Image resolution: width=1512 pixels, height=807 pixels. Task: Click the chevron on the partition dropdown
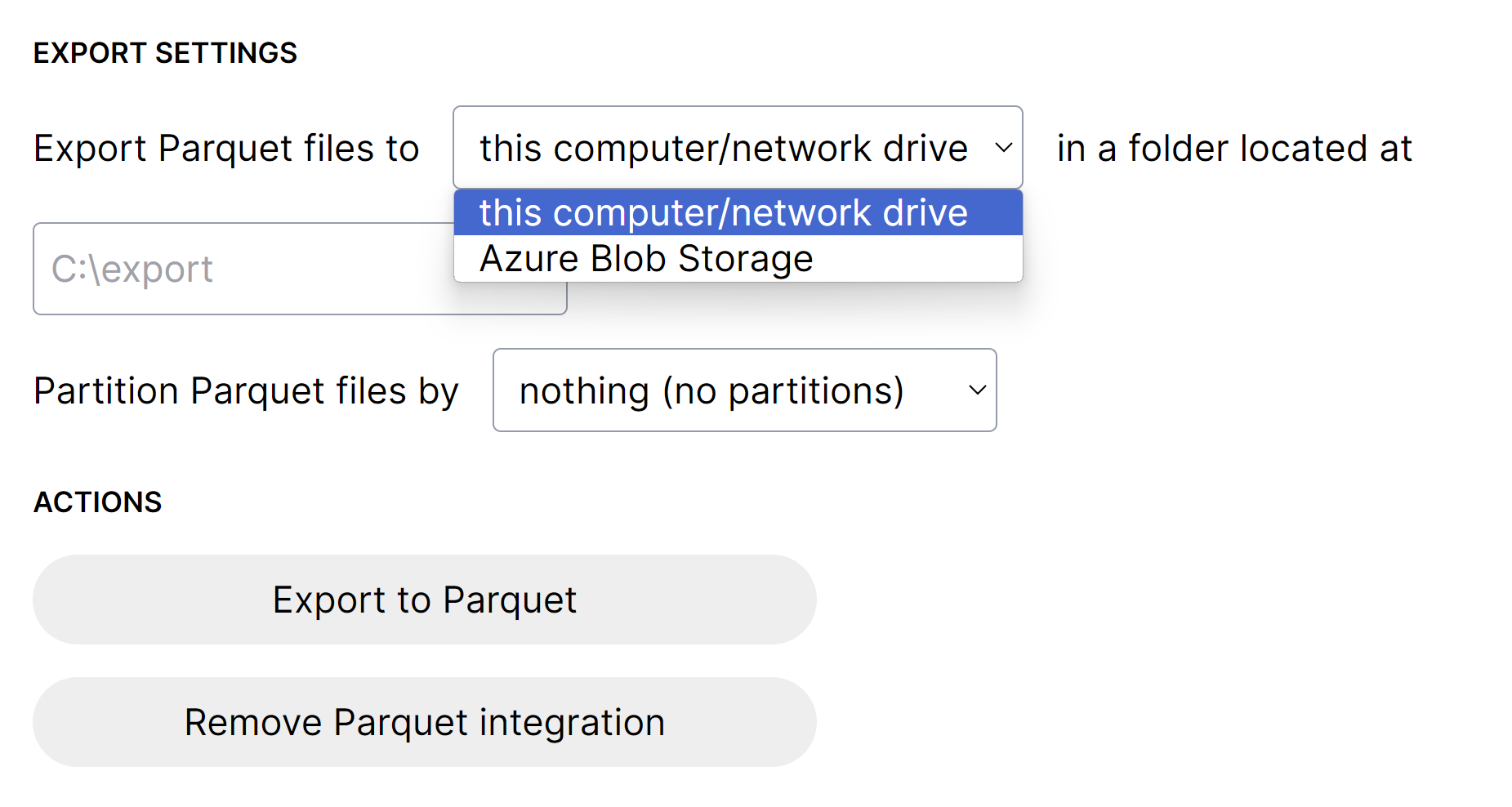977,390
